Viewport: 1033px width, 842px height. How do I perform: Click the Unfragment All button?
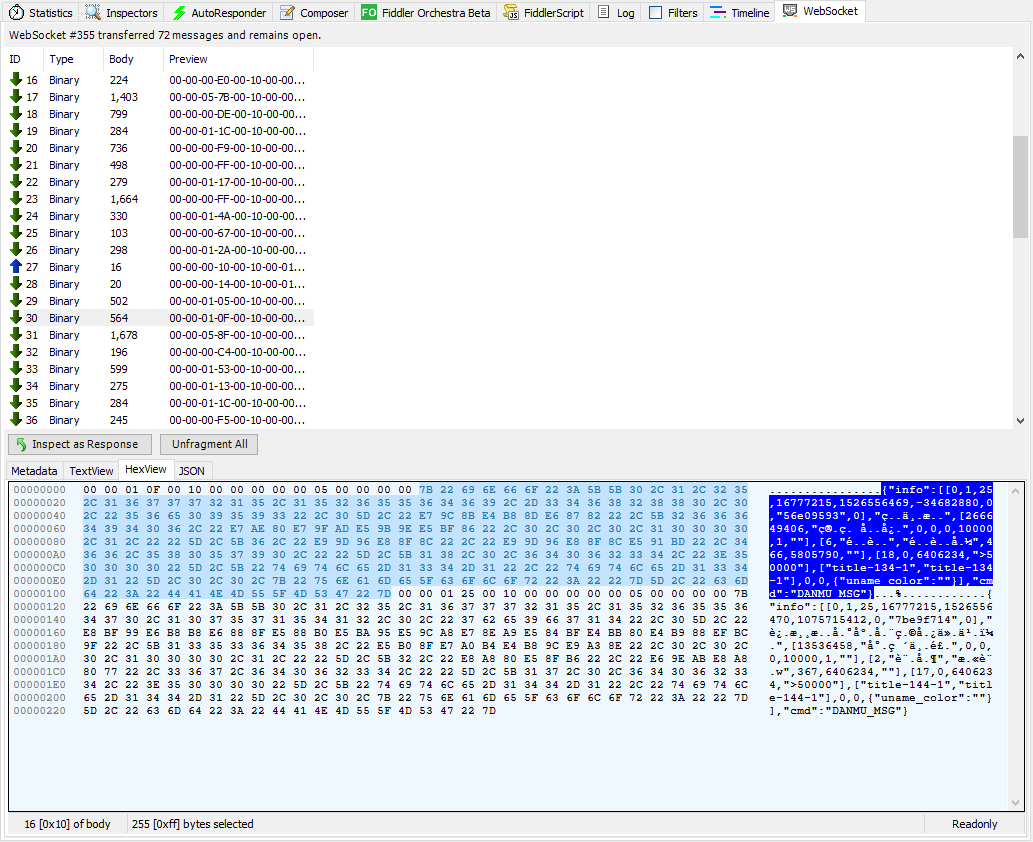point(209,444)
